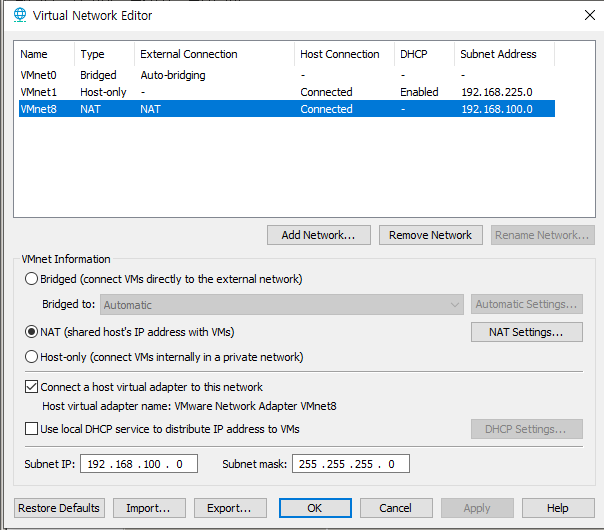Click the Automatic Settings button
The image size is (604, 530).
(x=527, y=304)
